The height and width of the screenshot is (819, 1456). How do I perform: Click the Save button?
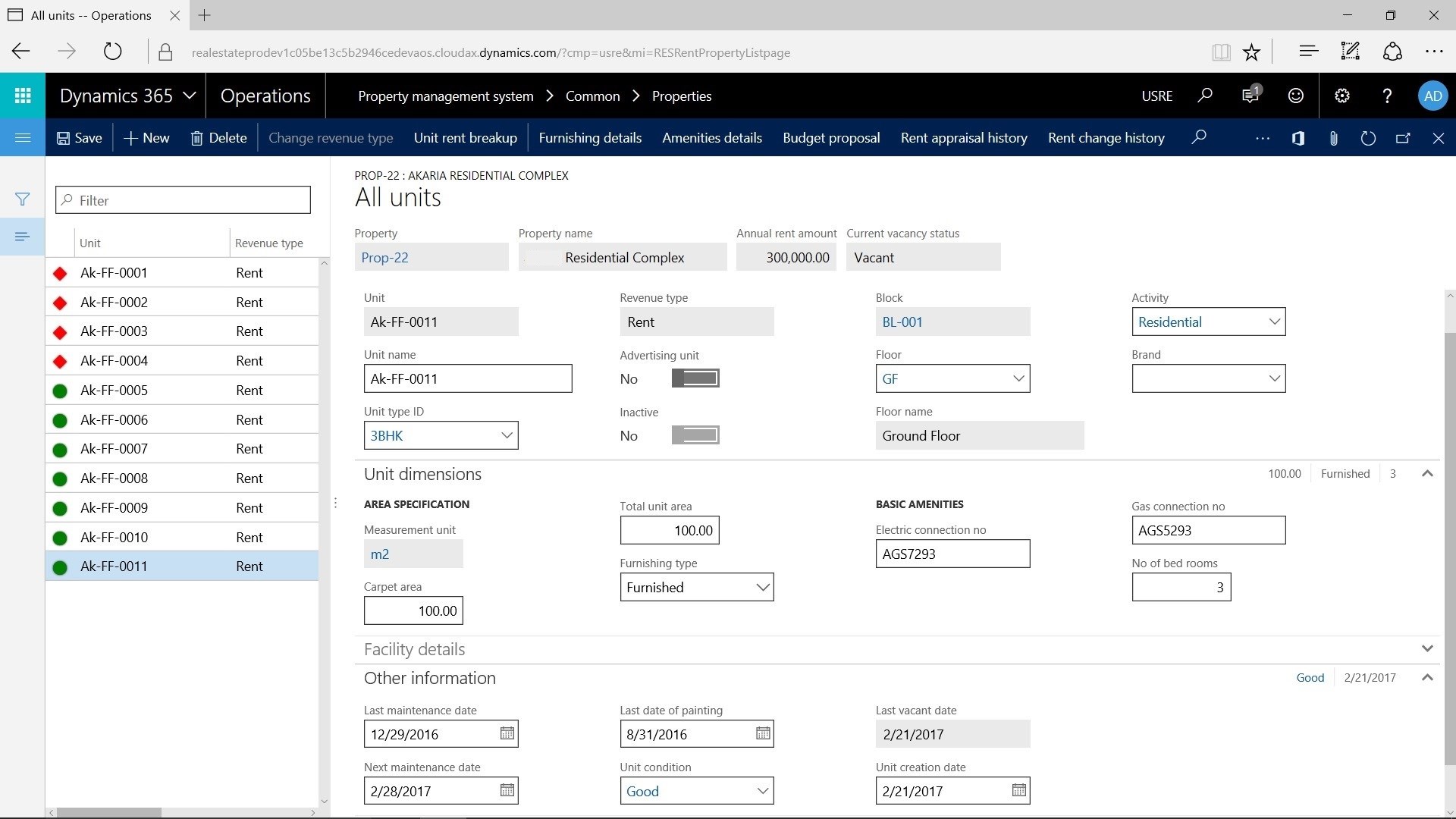click(x=80, y=138)
